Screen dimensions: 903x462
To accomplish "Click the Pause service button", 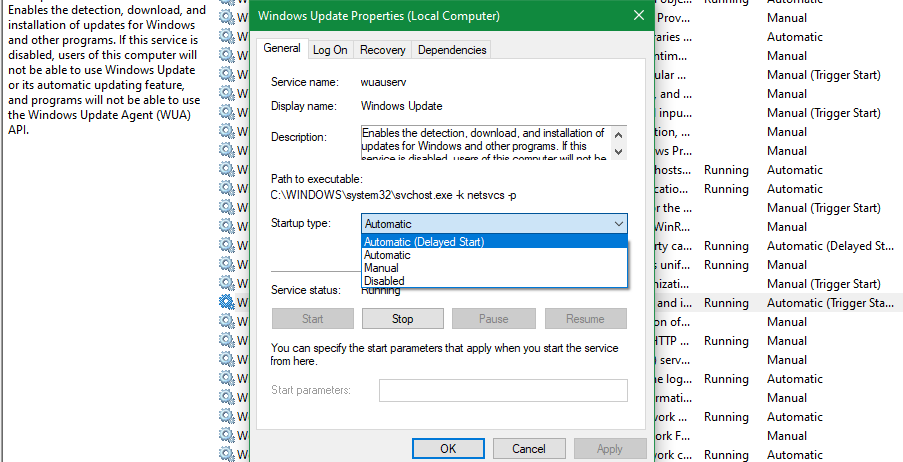I will 494,319.
